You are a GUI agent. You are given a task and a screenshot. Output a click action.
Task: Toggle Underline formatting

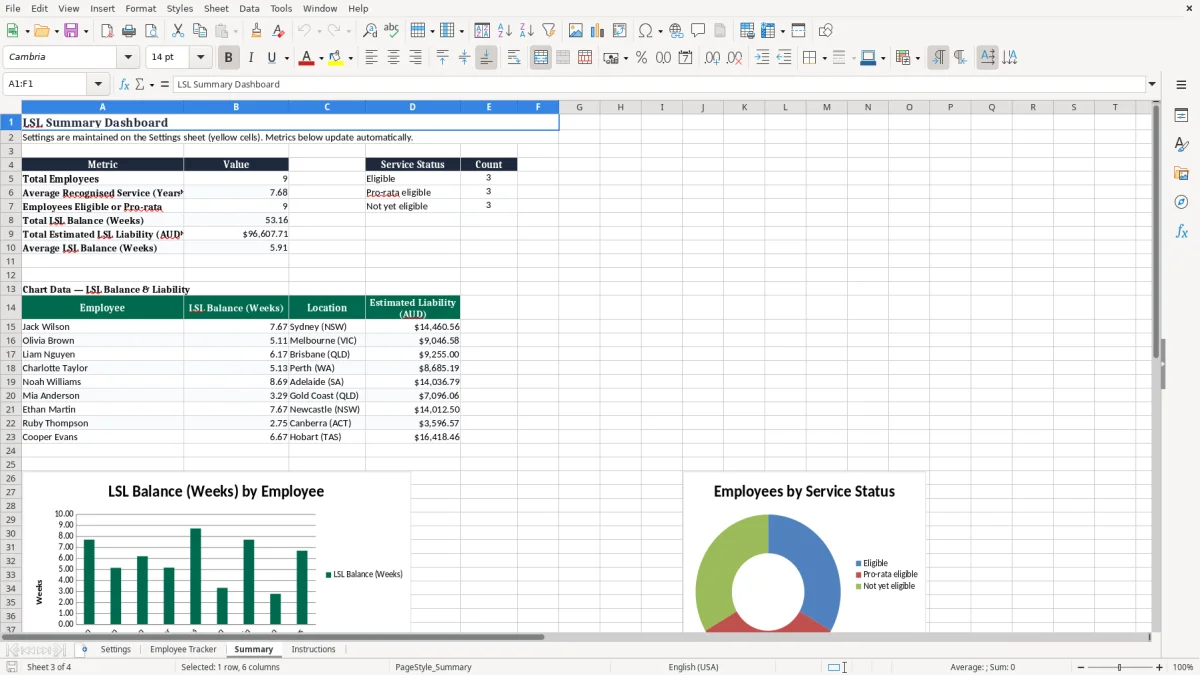[x=271, y=58]
